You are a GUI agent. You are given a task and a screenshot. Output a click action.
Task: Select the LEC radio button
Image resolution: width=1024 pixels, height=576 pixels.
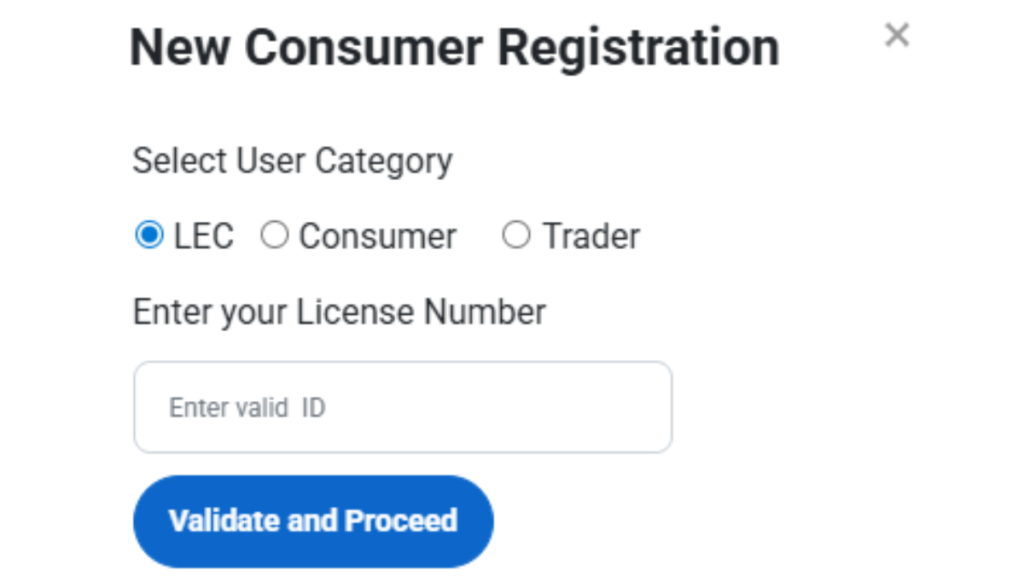[148, 236]
